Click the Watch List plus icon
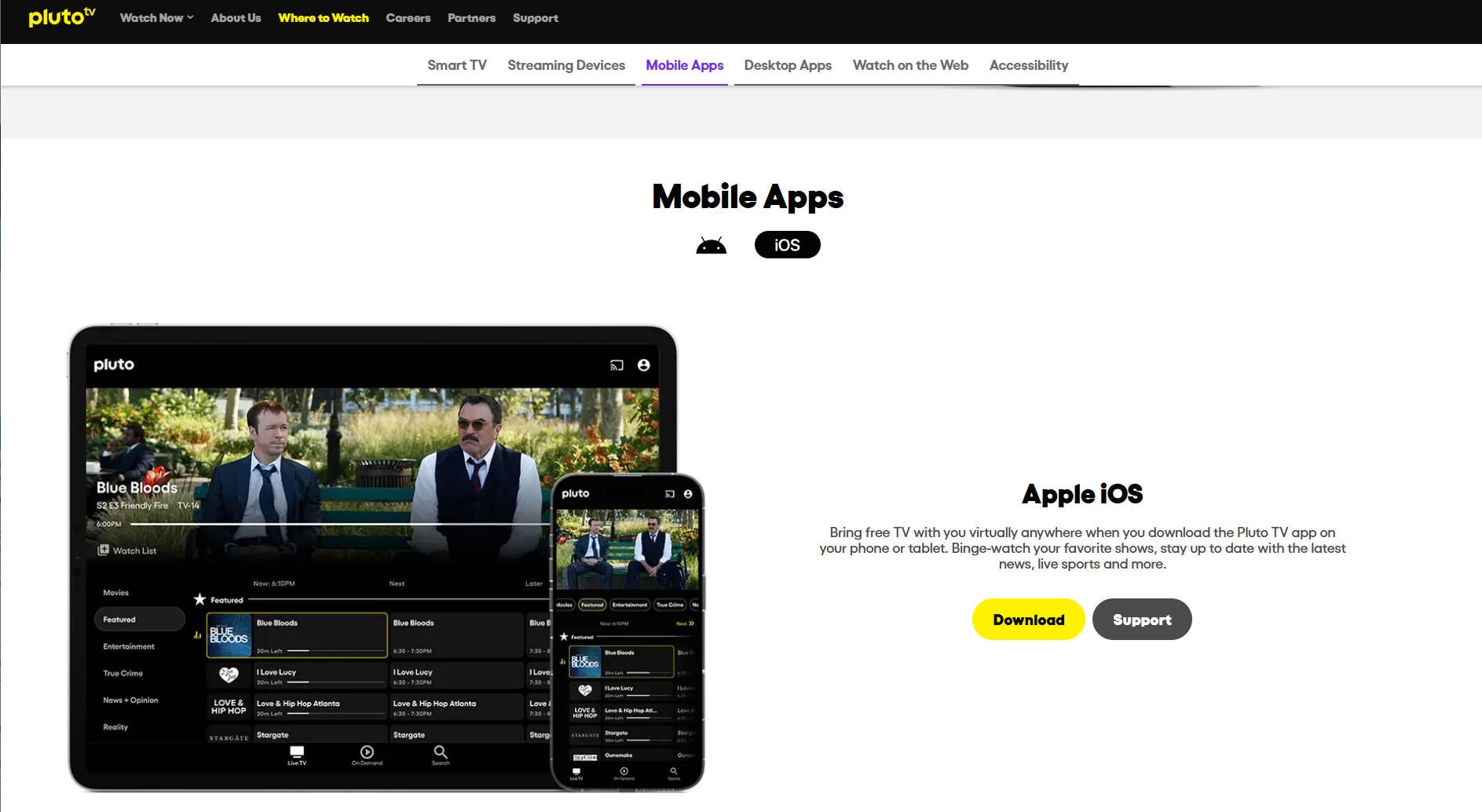Viewport: 1482px width, 812px height. 104,550
